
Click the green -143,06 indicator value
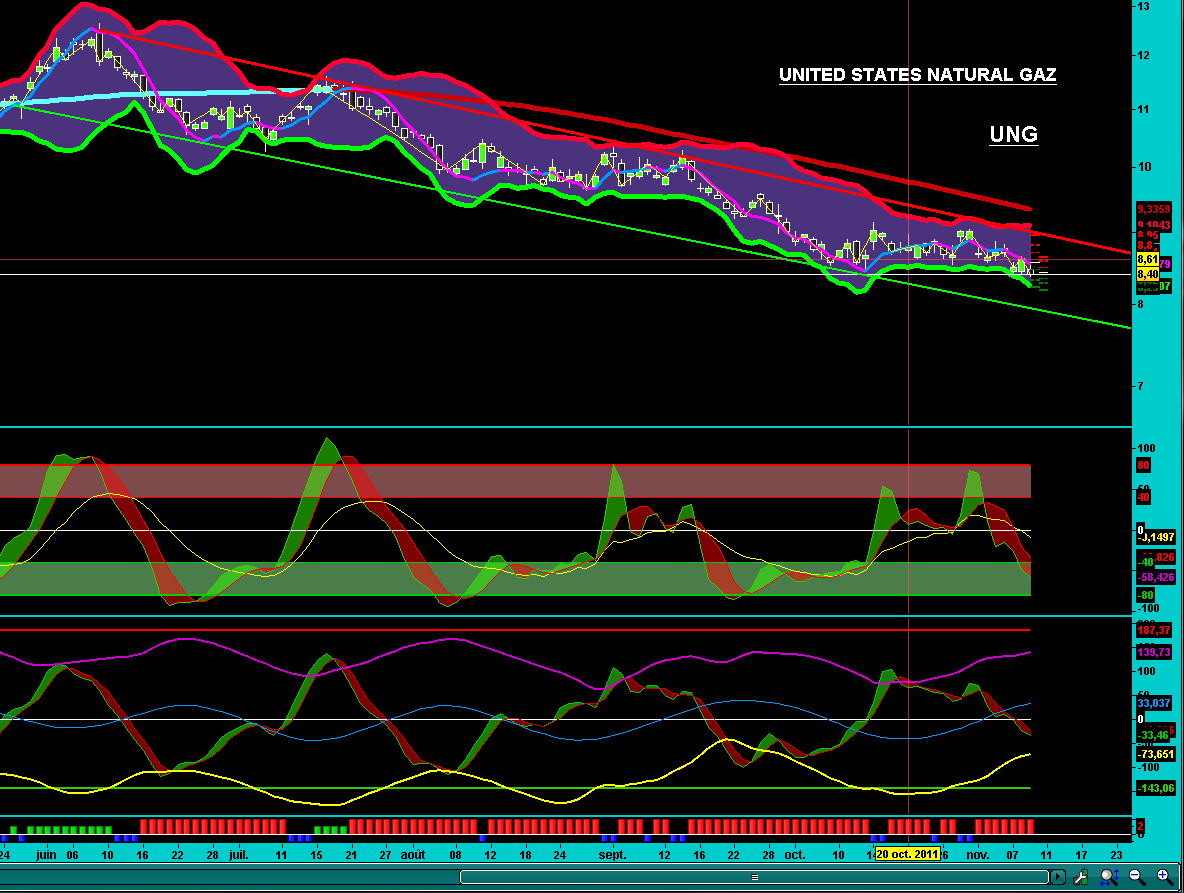(1156, 788)
